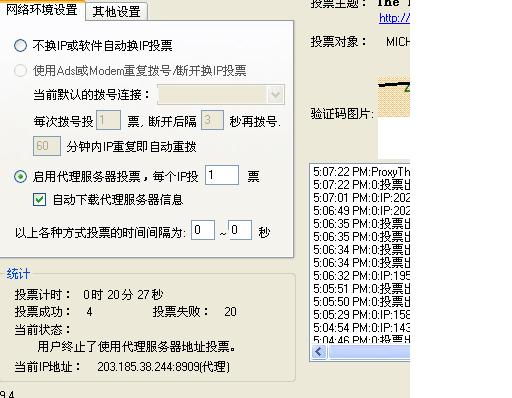Switch to the 网络环境设置 tab

(x=42, y=9)
